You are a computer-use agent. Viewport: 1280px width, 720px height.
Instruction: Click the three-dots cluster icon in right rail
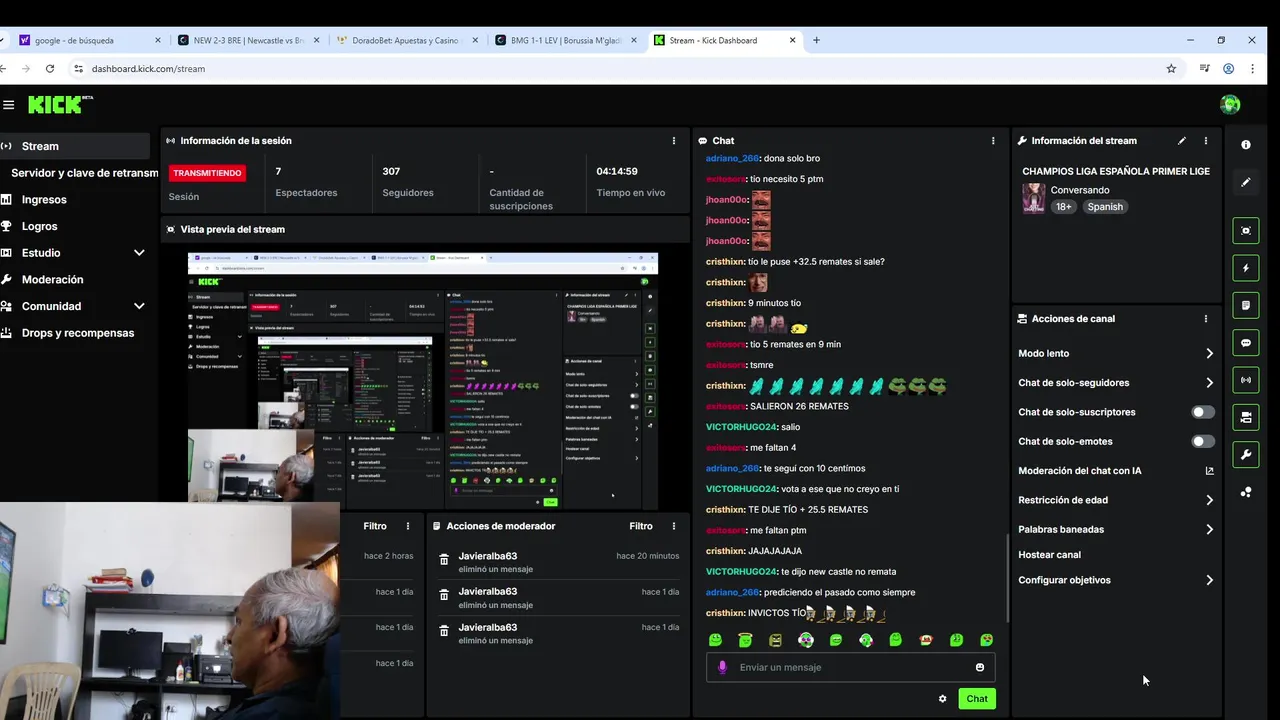[x=1246, y=492]
